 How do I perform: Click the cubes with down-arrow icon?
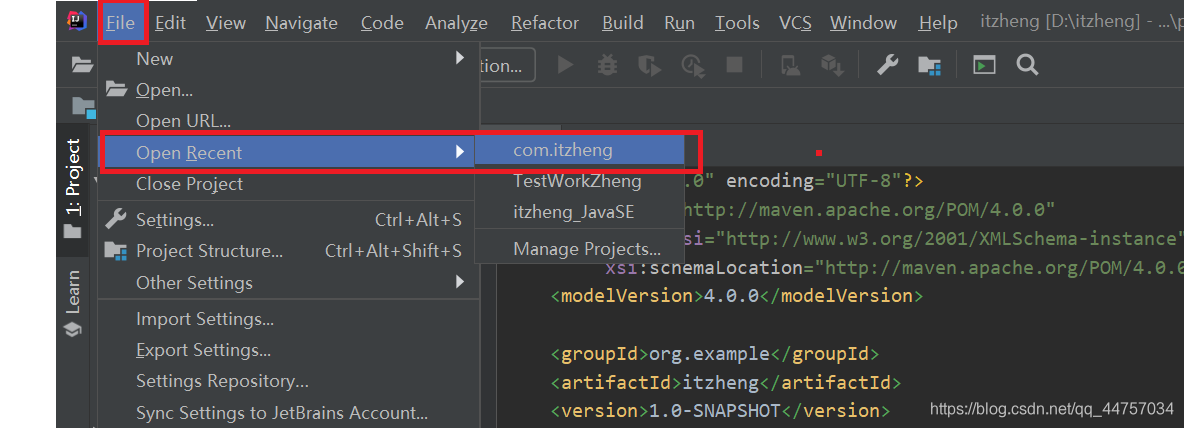pyautogui.click(x=832, y=66)
